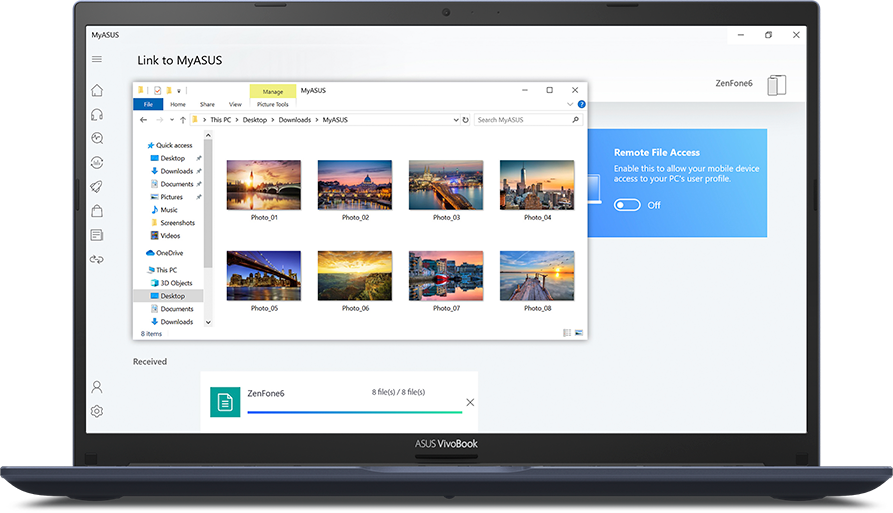893x513 pixels.
Task: Go forward in File Explorer
Action: click(x=159, y=120)
